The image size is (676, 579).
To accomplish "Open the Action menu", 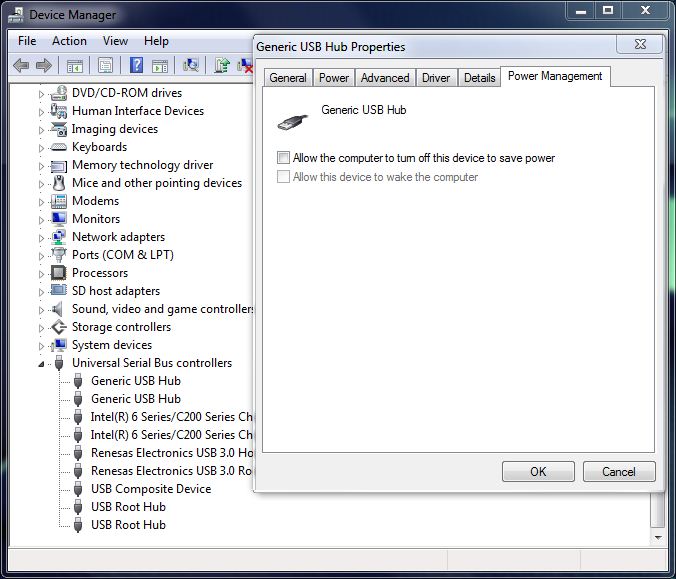I will click(69, 41).
